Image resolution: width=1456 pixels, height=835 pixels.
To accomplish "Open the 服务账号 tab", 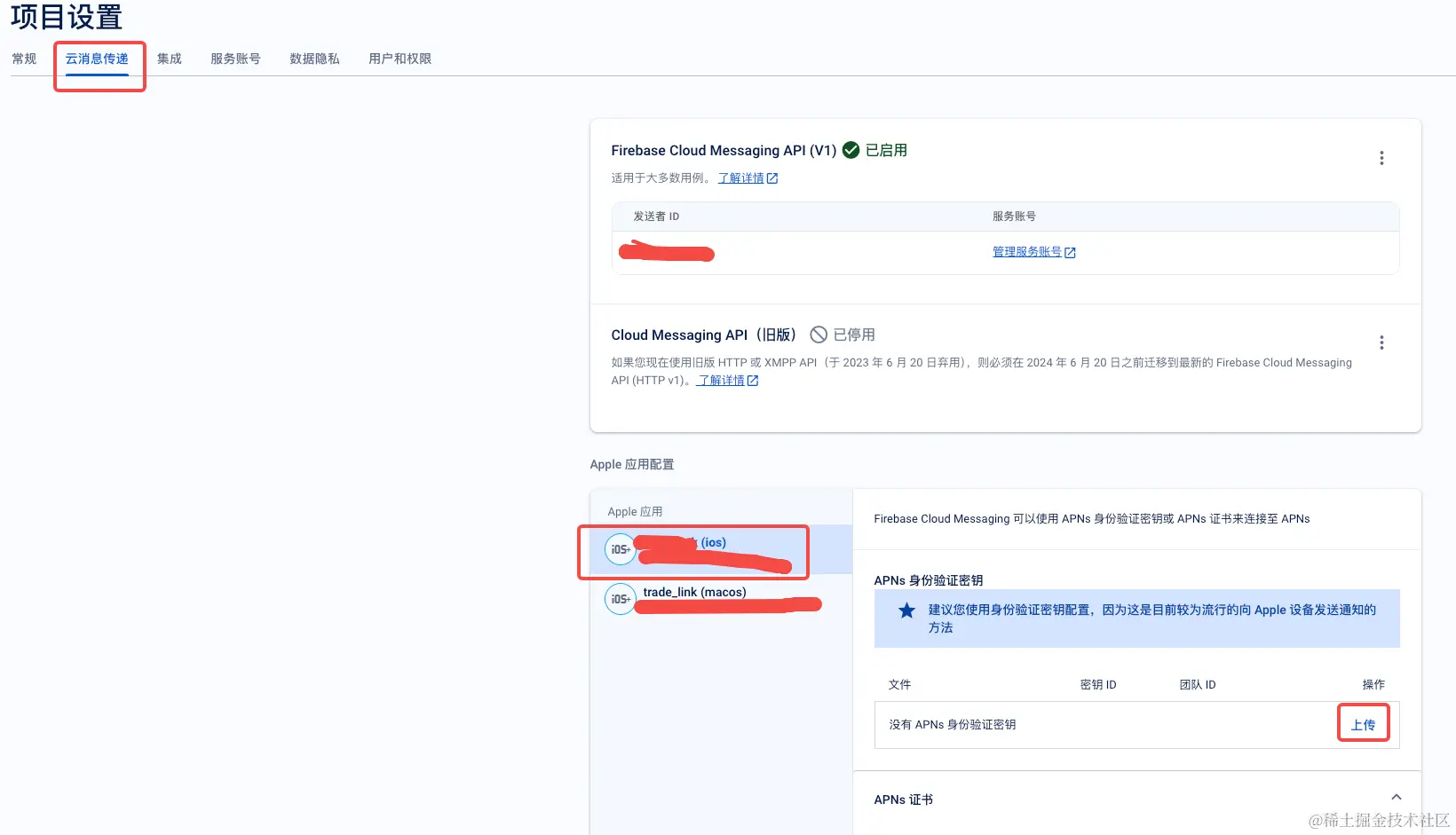I will click(235, 59).
